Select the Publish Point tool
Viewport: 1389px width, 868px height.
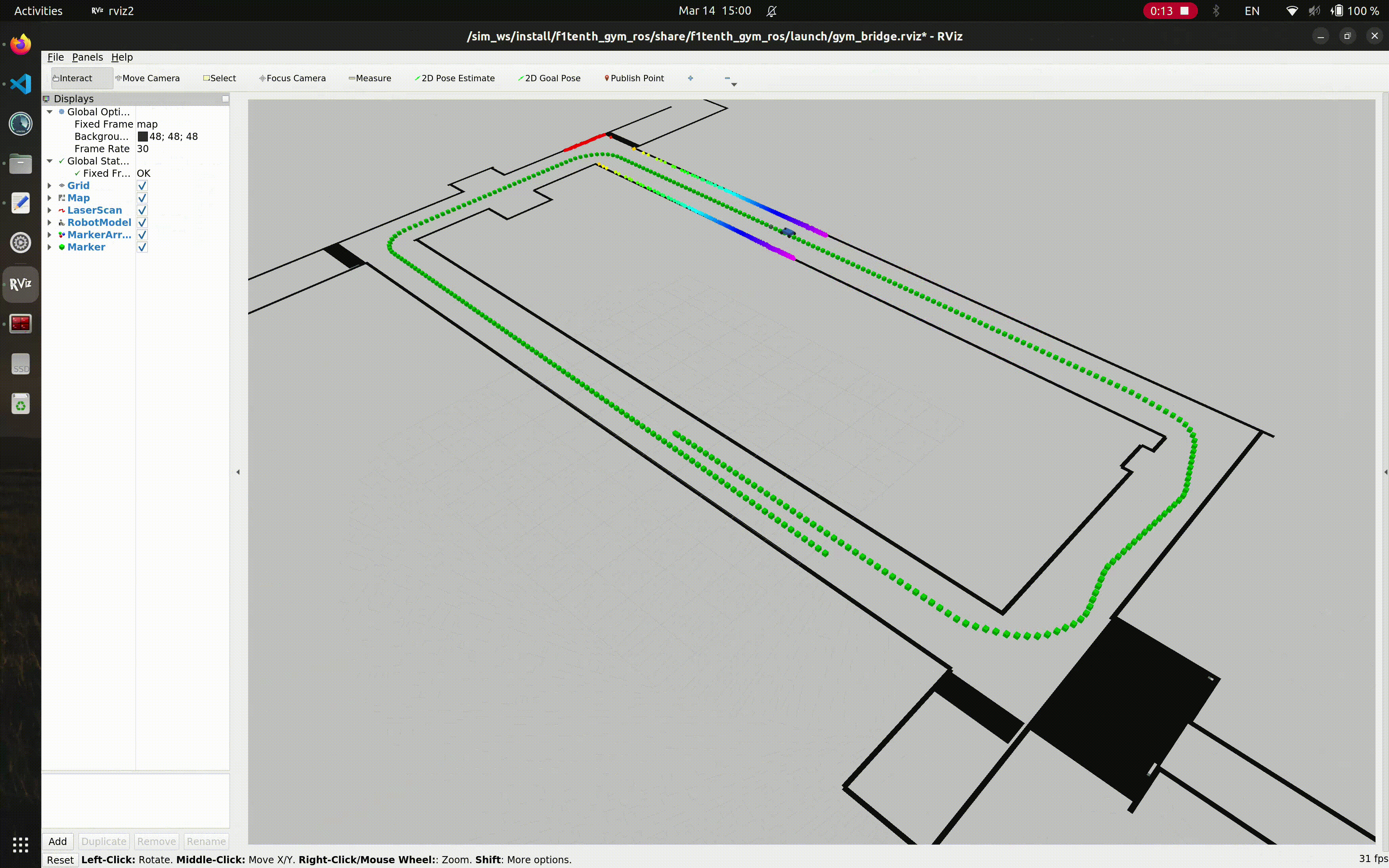coord(634,78)
